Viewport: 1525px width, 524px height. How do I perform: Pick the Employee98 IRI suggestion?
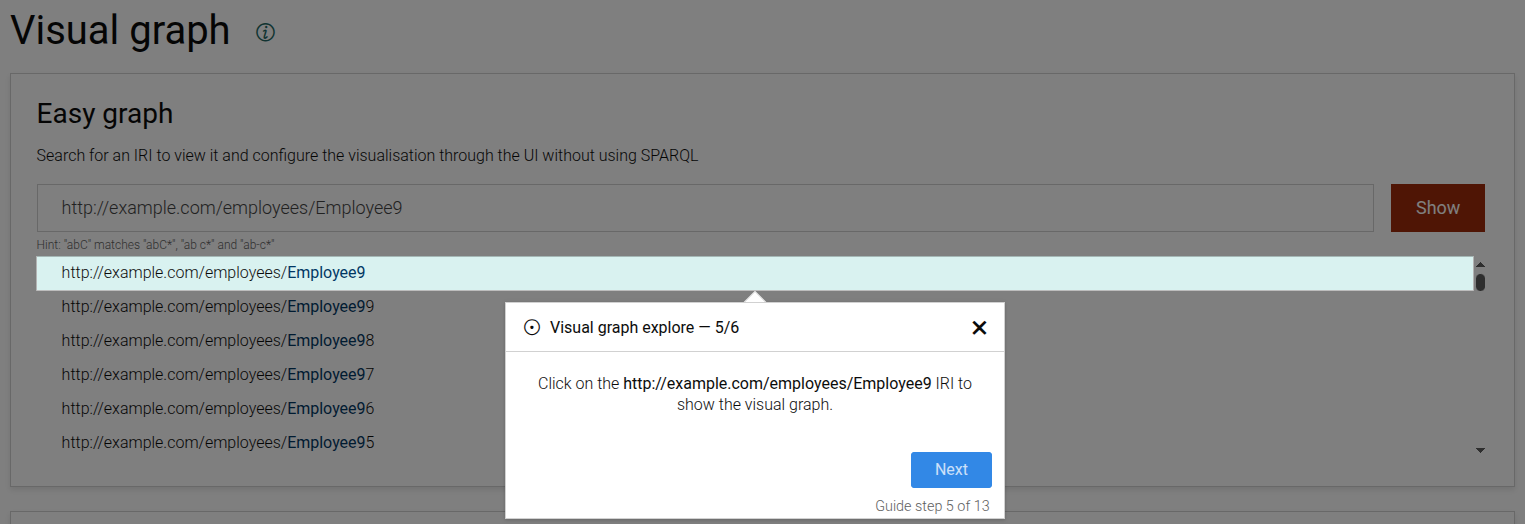click(217, 340)
